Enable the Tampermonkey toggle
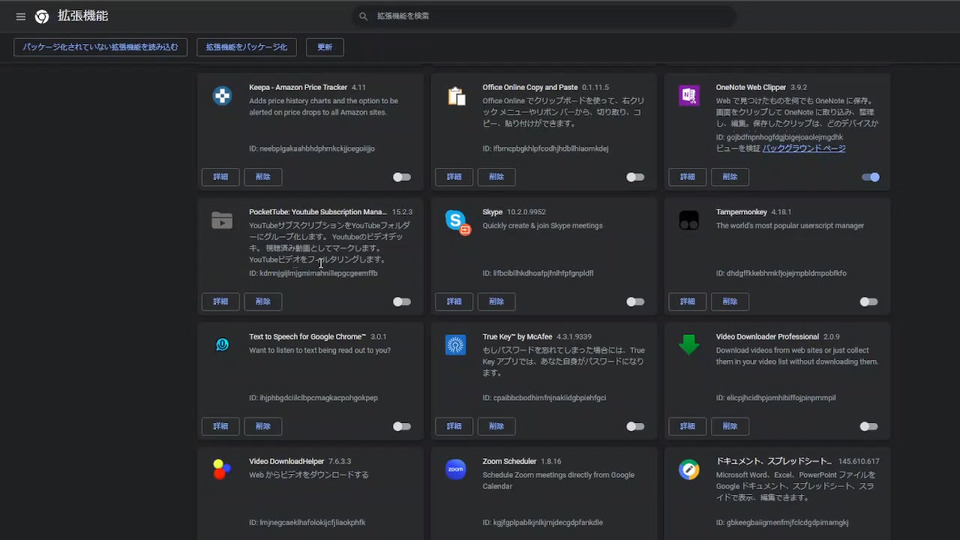Screen dimensions: 960x540 pyautogui.click(x=868, y=302)
